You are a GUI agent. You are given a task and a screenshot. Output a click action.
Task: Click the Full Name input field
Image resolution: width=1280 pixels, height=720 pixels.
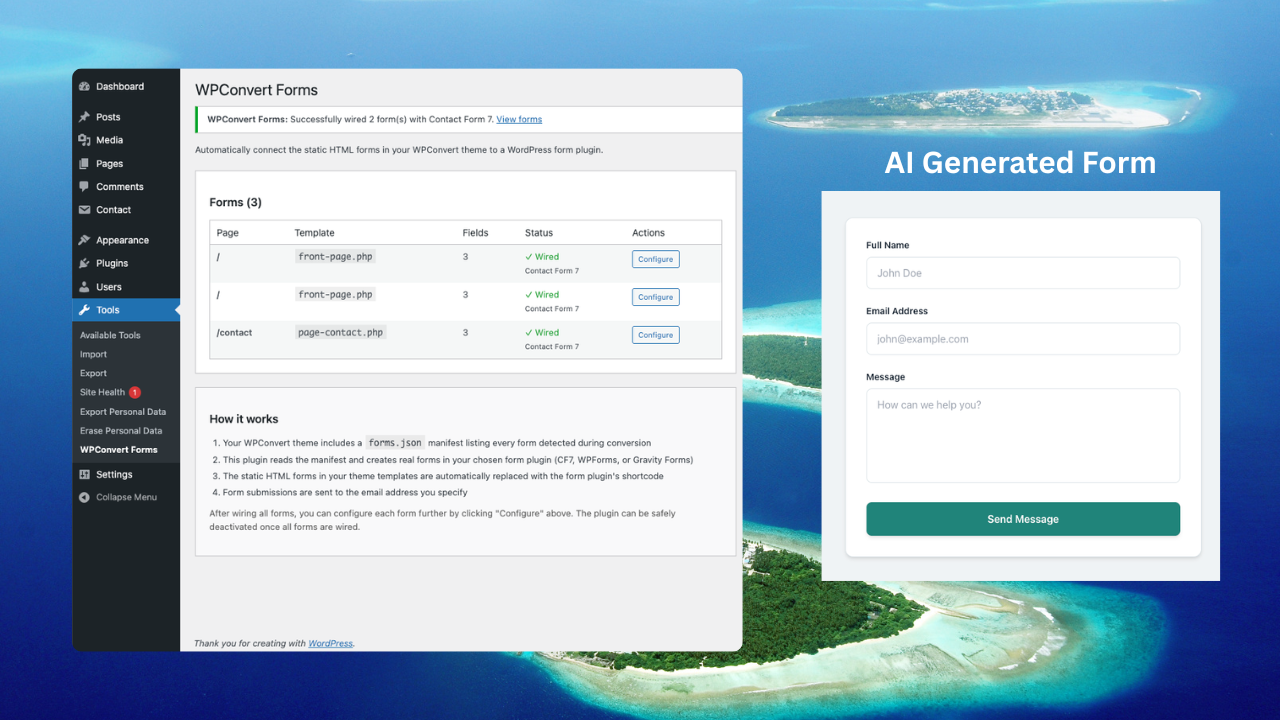[1023, 273]
